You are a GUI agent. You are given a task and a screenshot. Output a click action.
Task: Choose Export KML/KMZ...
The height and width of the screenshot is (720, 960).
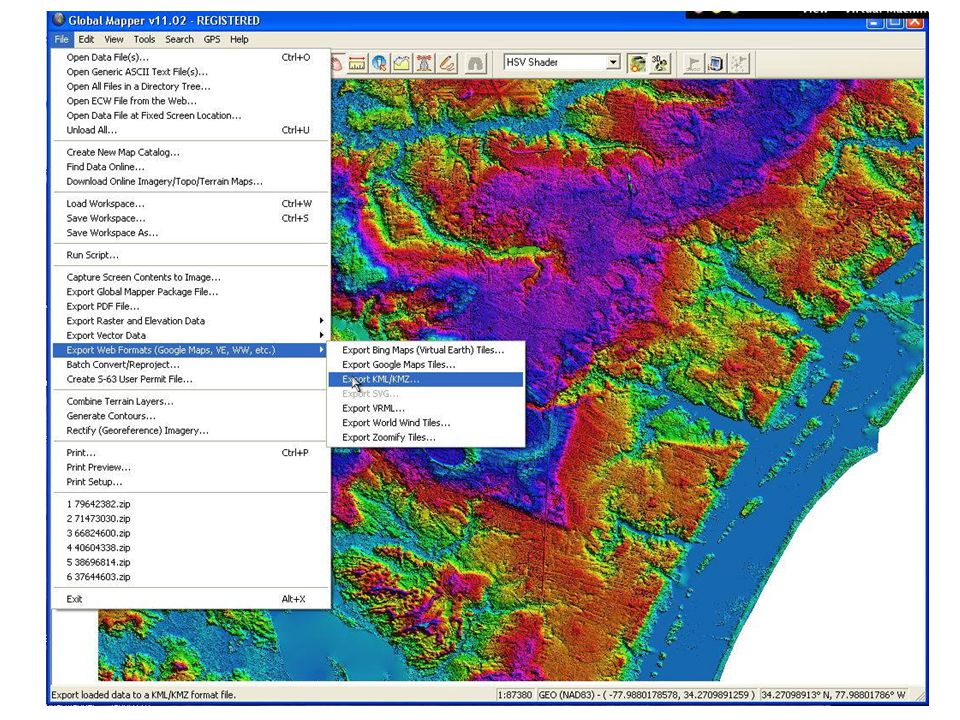(x=426, y=379)
